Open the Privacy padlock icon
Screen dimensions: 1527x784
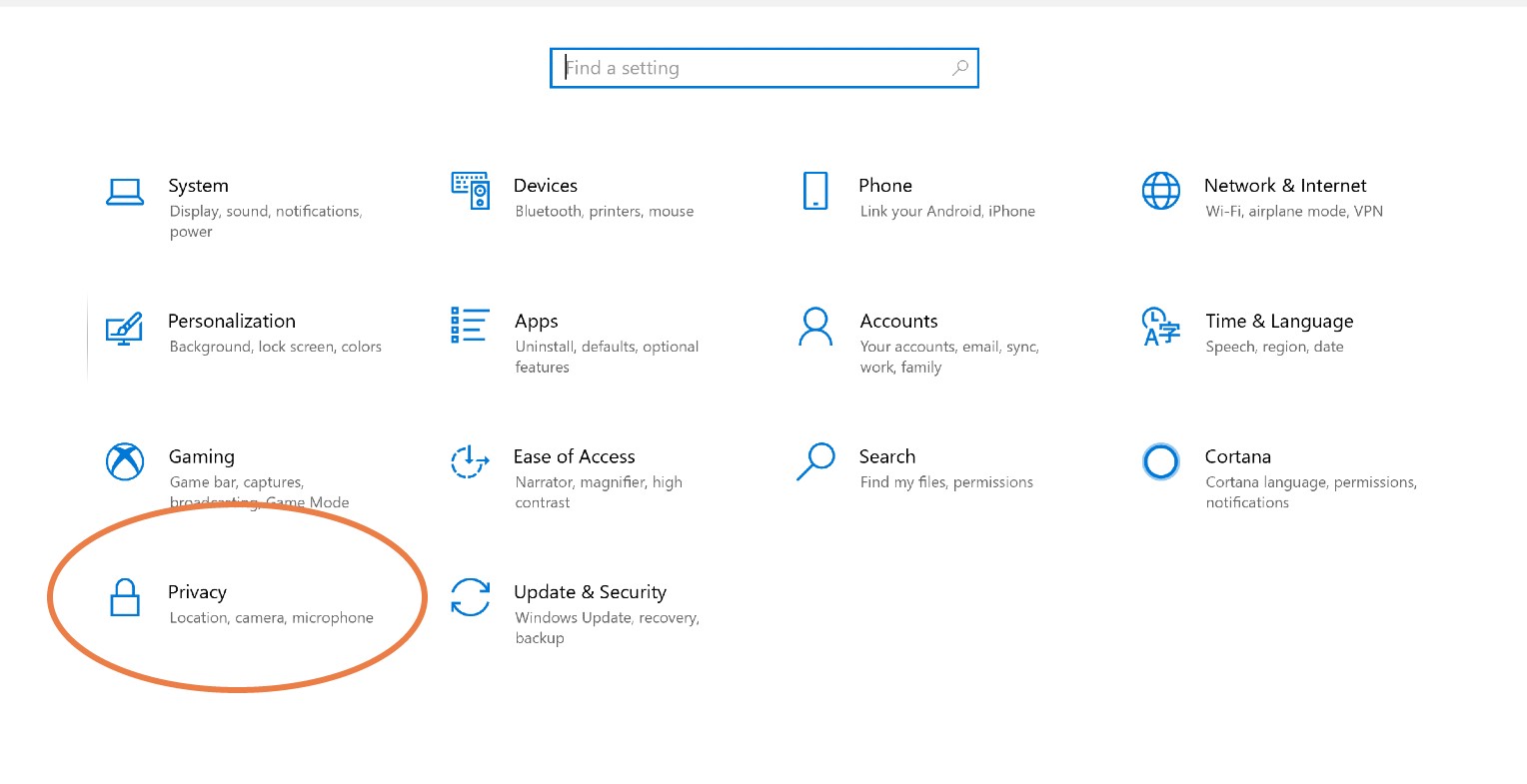[125, 597]
